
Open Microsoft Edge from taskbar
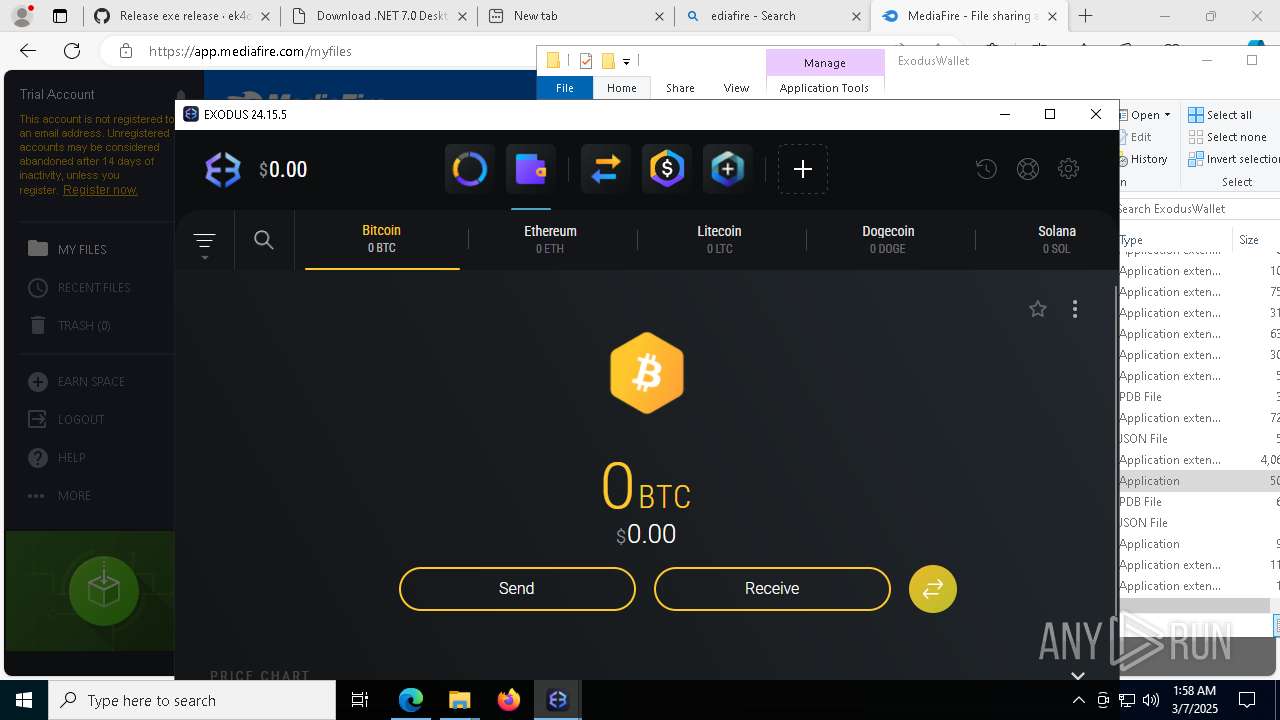411,700
